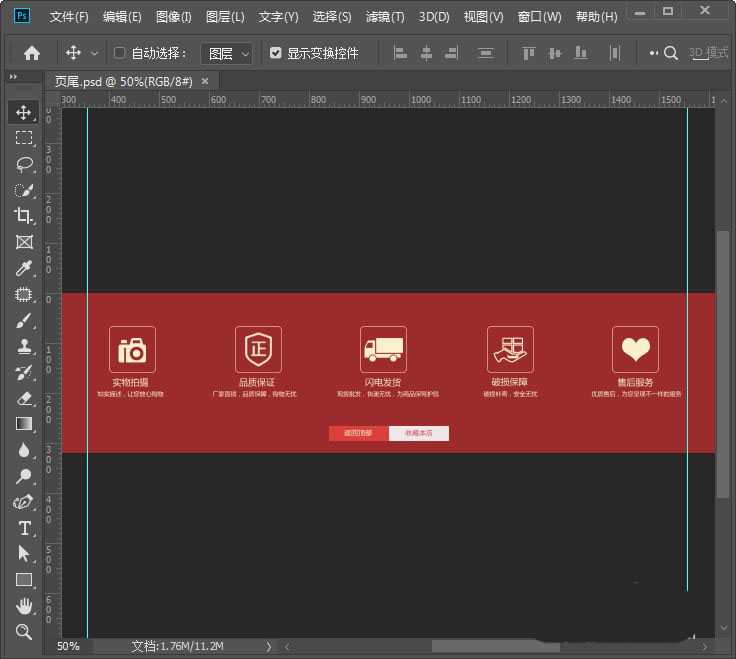This screenshot has width=736, height=659.
Task: Click the 返回顶部 button on canvas
Action: pos(358,433)
